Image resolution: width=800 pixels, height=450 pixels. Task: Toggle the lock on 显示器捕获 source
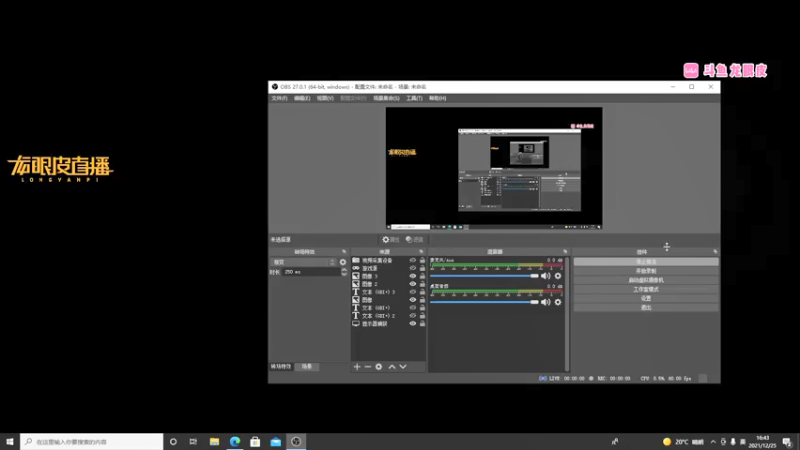point(422,323)
